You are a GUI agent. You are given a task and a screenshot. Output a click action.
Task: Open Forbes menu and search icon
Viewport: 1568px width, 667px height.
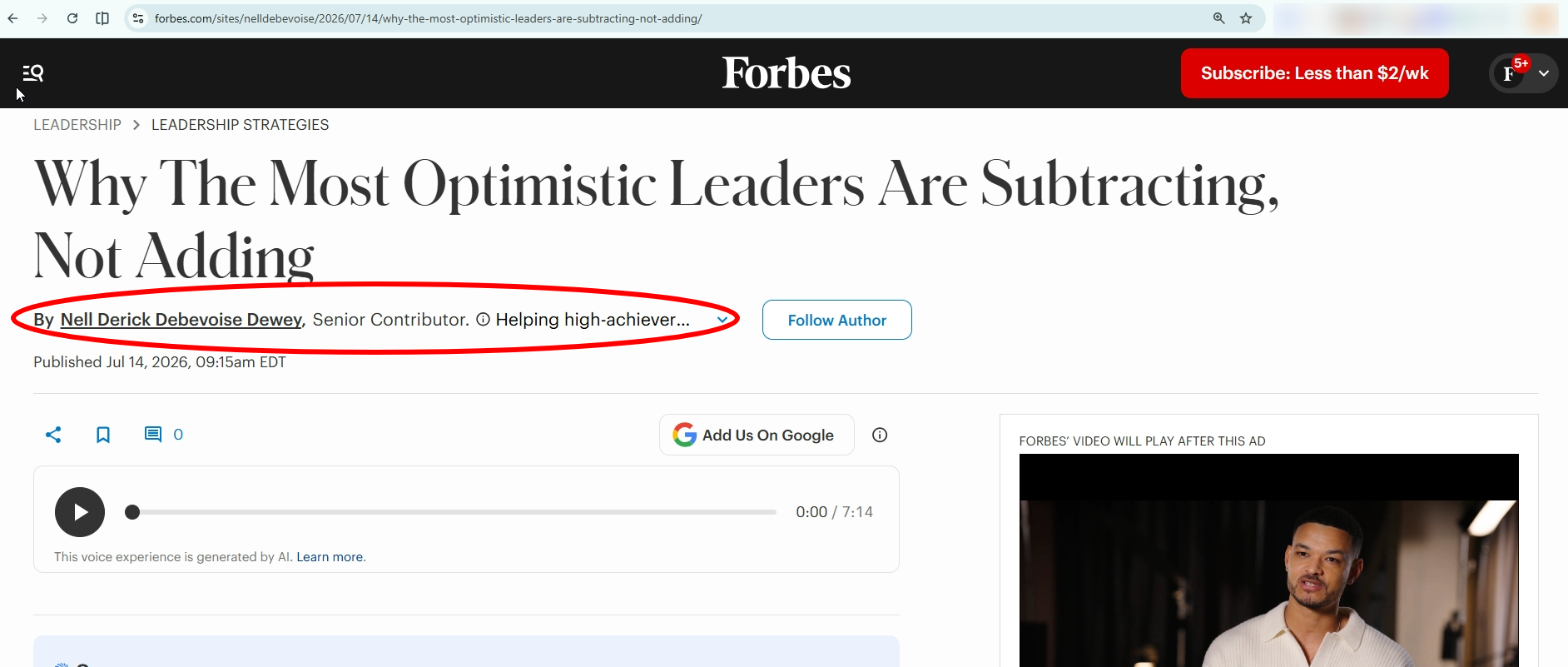32,73
